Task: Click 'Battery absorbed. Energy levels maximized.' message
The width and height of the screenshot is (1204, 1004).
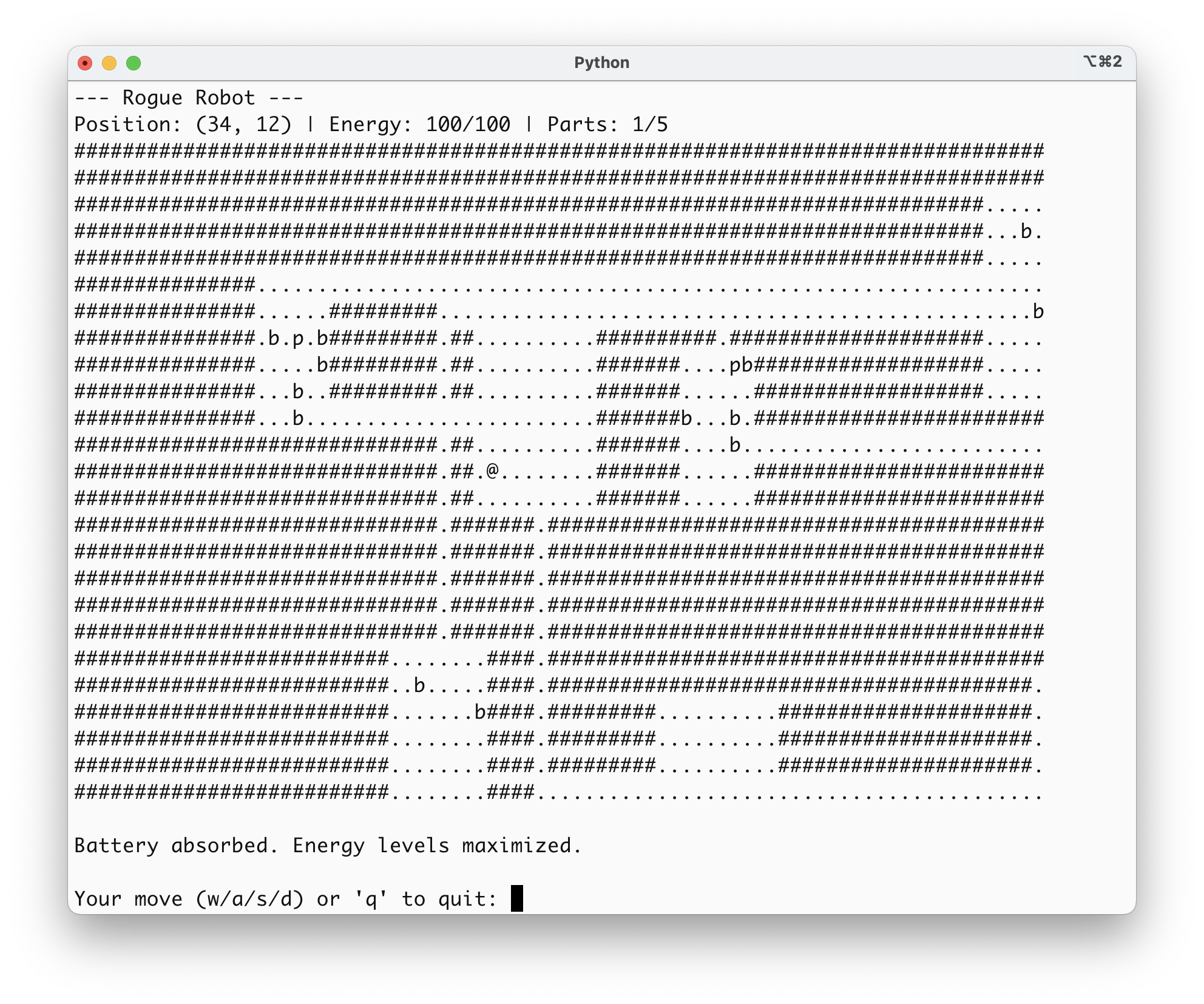Action: click(328, 846)
